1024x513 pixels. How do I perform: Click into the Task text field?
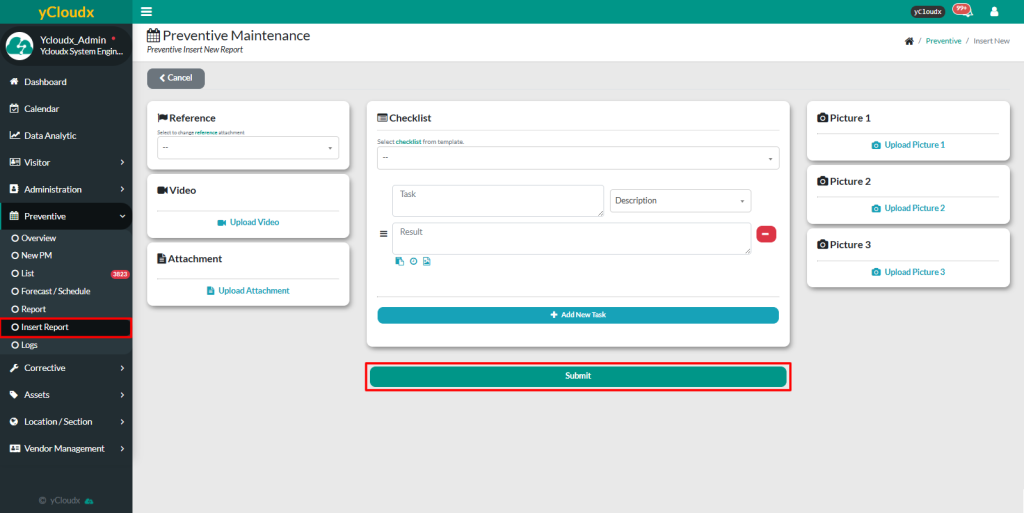click(498, 200)
